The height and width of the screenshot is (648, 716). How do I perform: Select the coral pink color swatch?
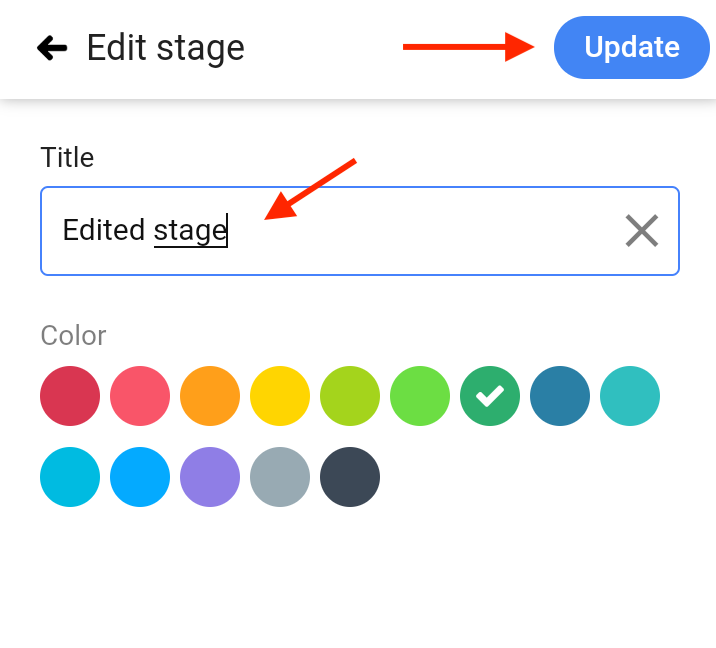(x=140, y=396)
